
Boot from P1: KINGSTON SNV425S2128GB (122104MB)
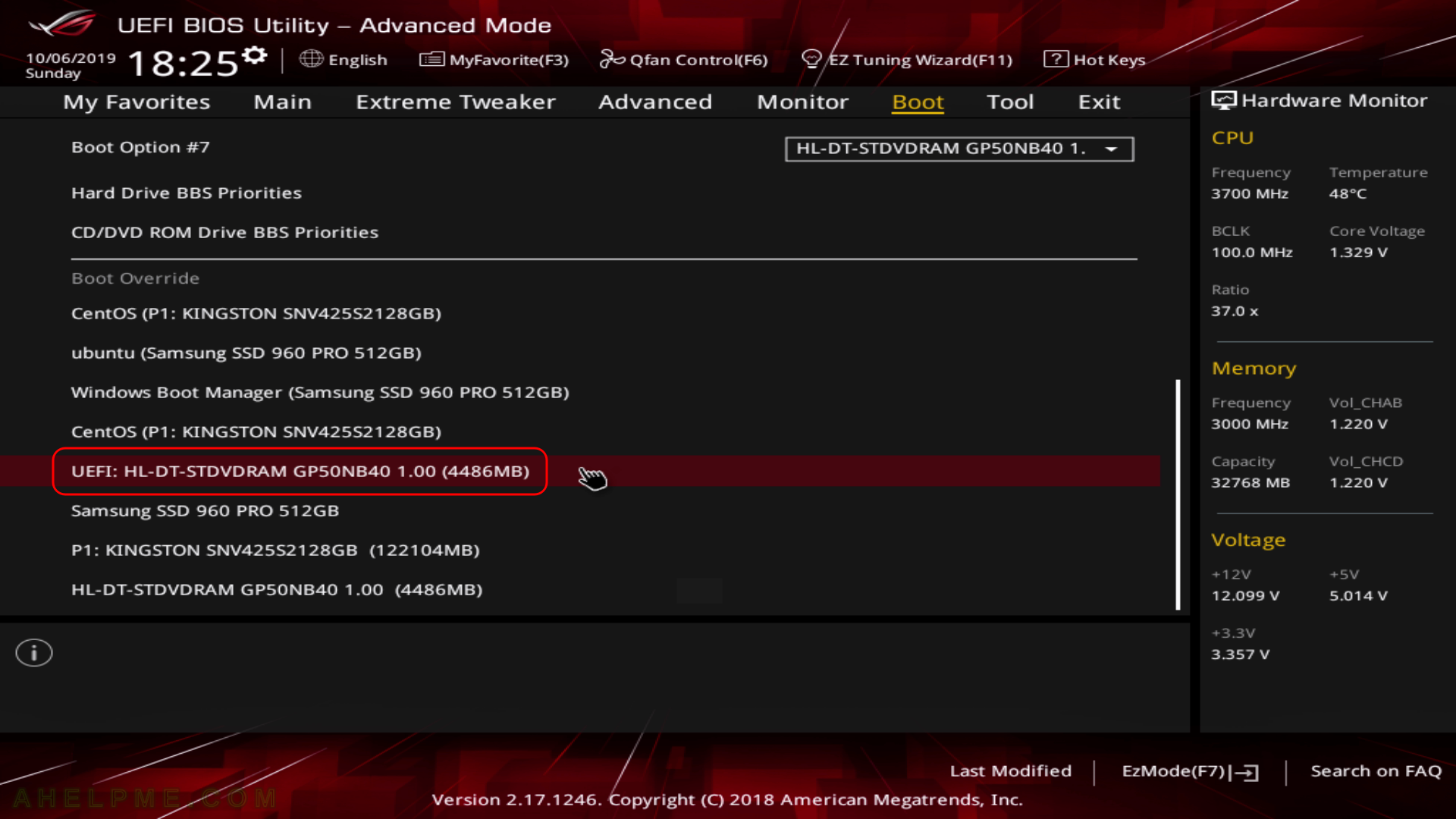tap(275, 550)
